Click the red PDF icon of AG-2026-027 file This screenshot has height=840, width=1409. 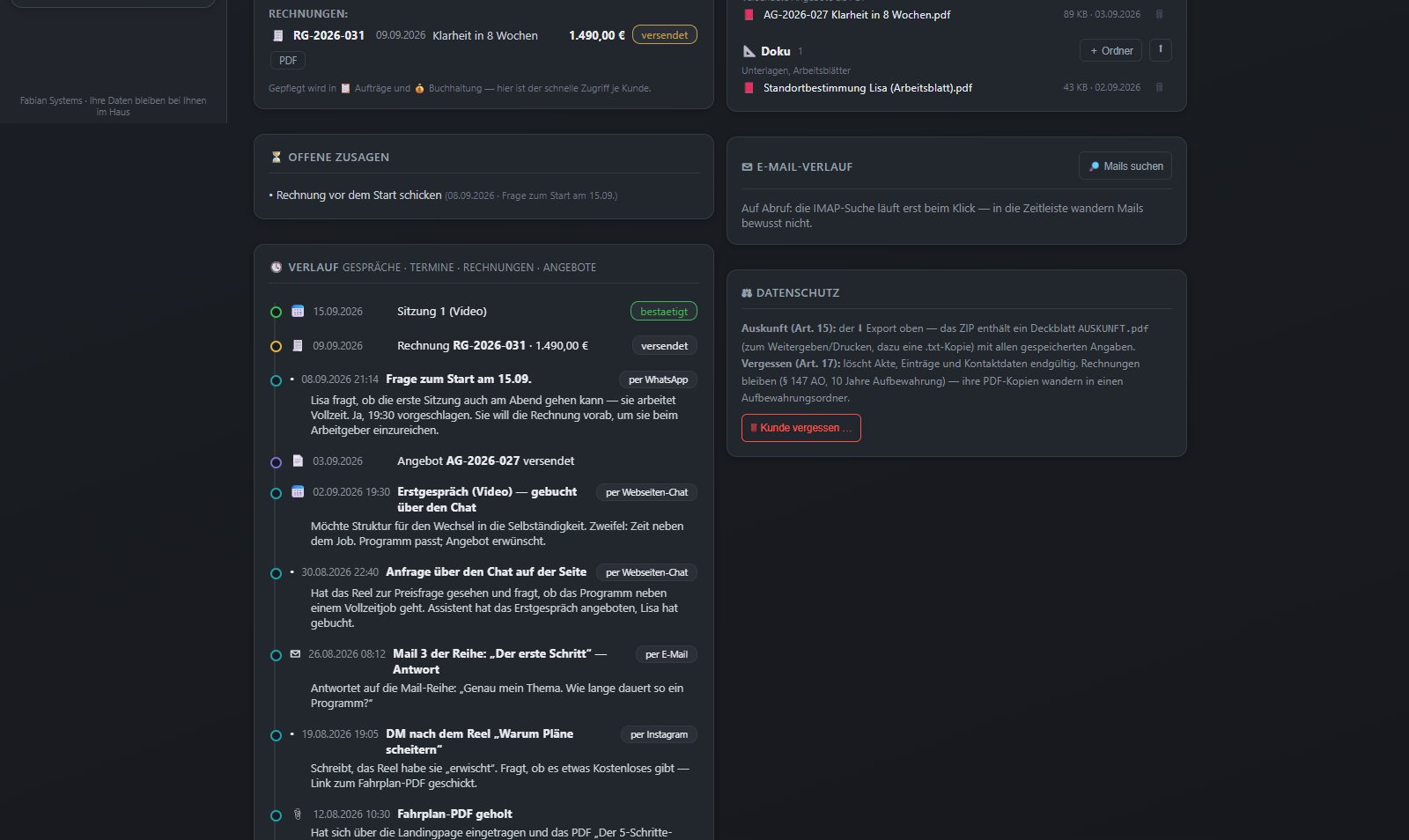749,15
